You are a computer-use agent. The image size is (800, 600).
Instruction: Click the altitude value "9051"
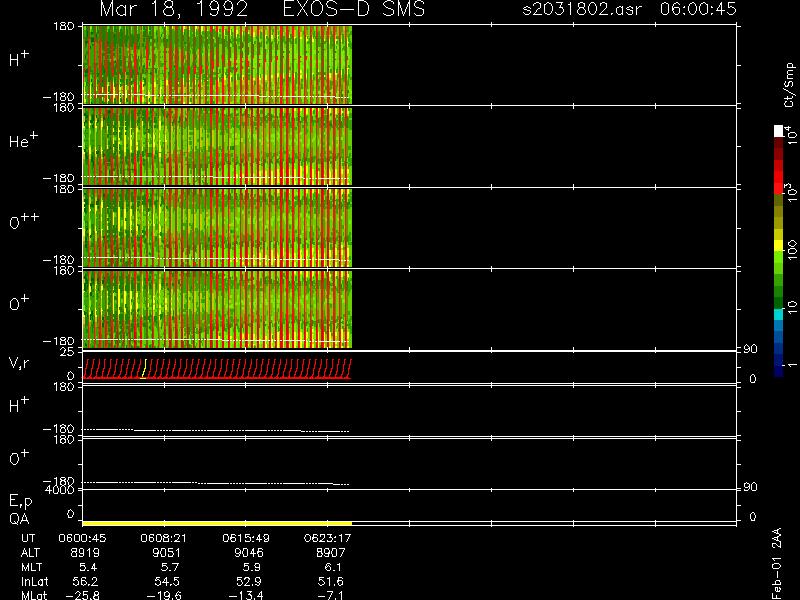click(166, 553)
